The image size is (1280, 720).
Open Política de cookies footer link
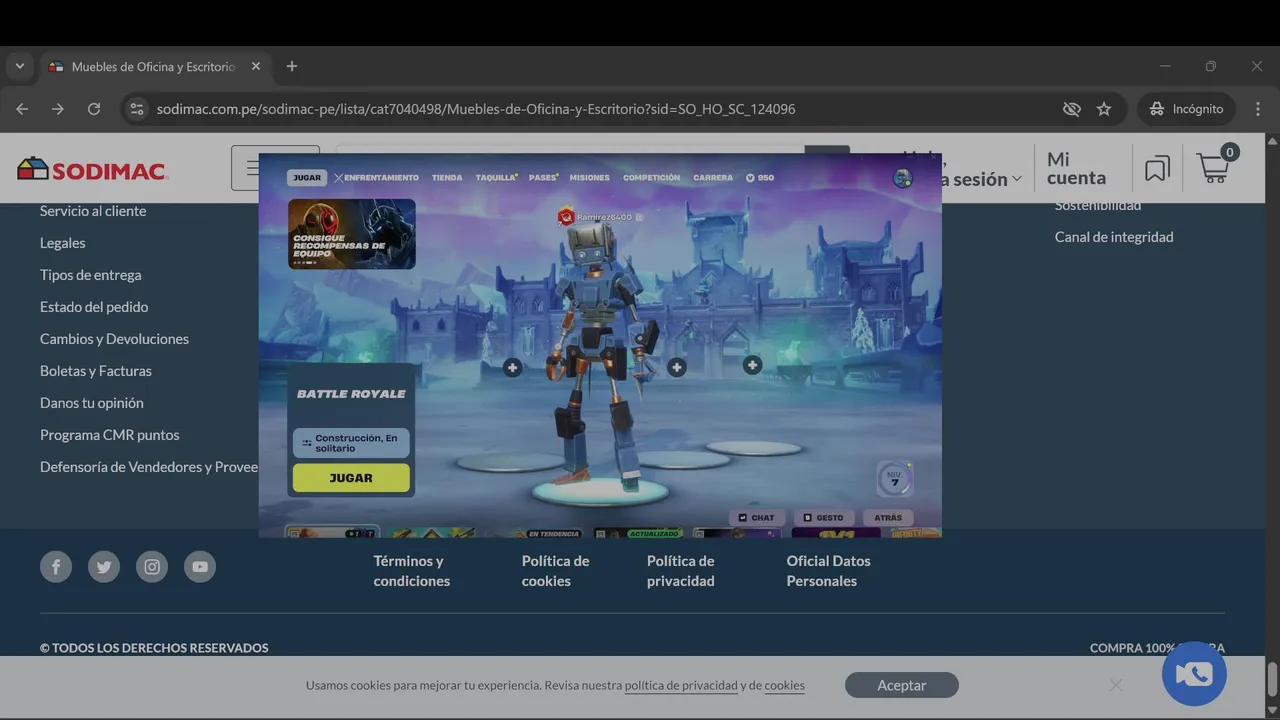tap(555, 571)
